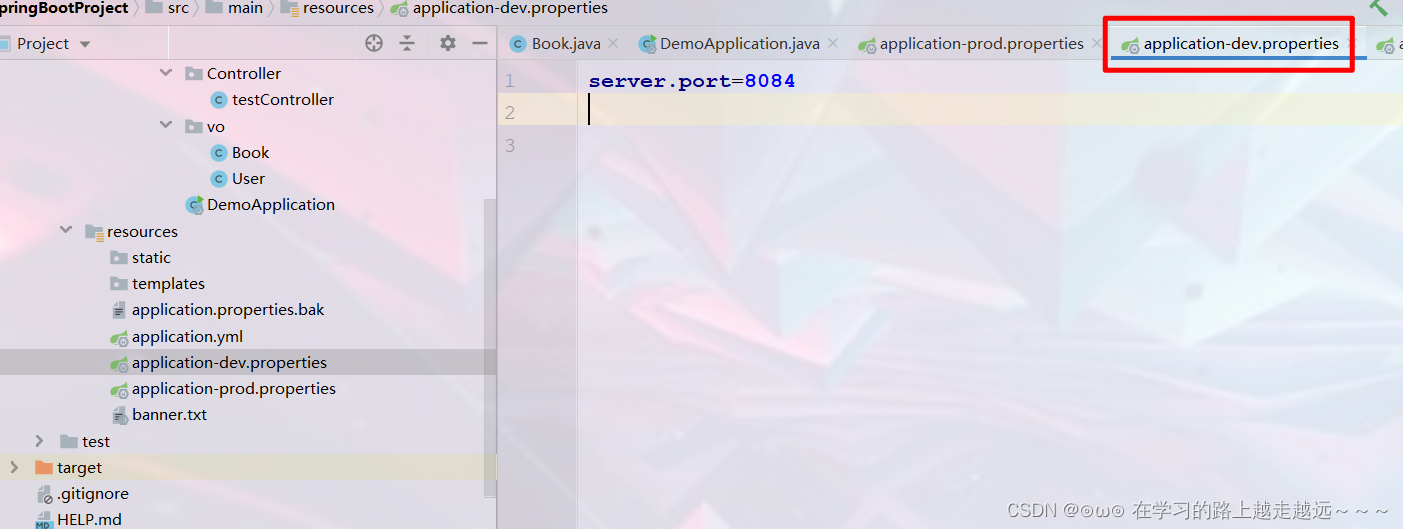The height and width of the screenshot is (529, 1403).
Task: Click the banner.txt file icon
Action: pyautogui.click(x=119, y=414)
